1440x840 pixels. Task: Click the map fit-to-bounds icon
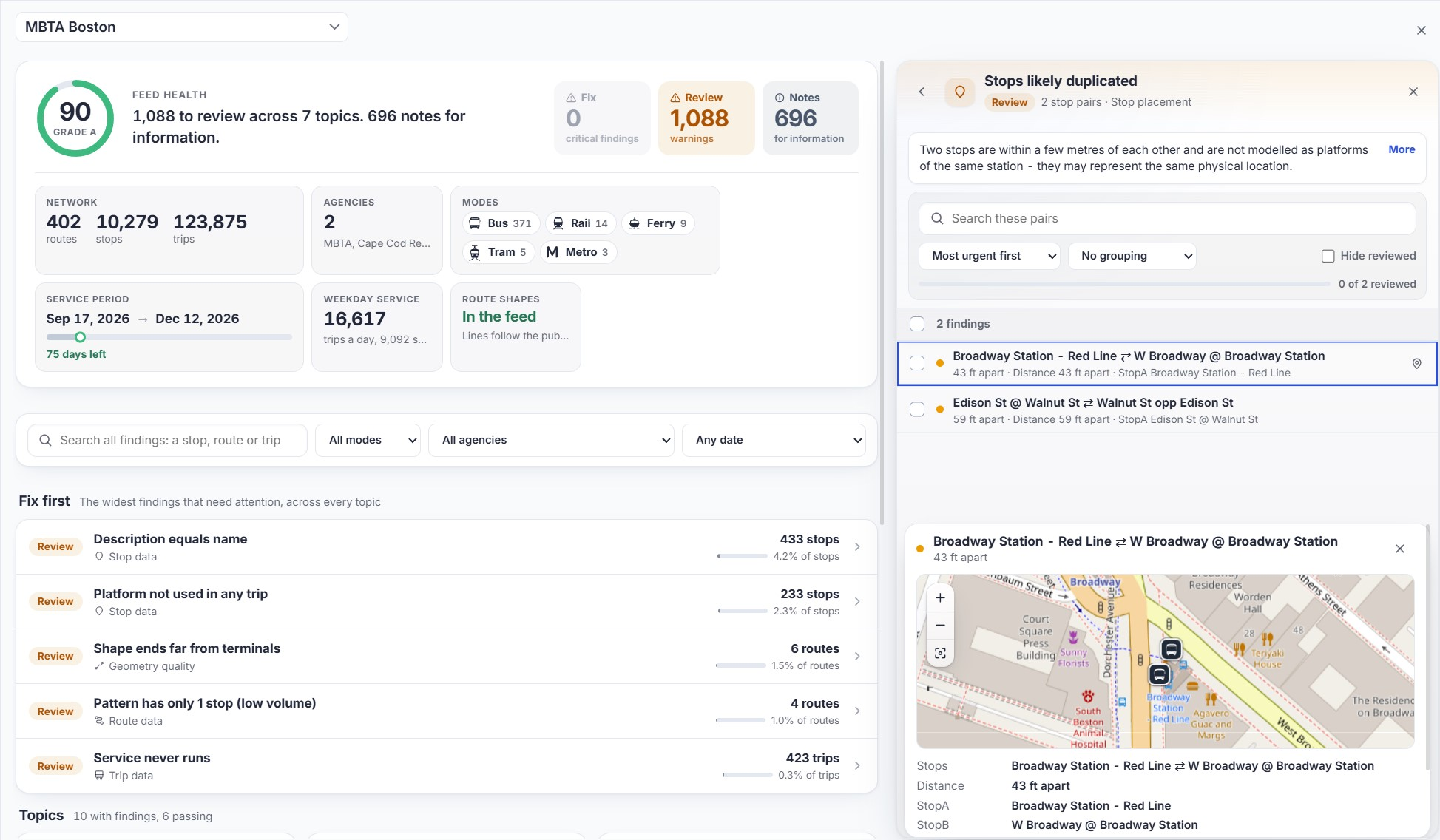(940, 654)
